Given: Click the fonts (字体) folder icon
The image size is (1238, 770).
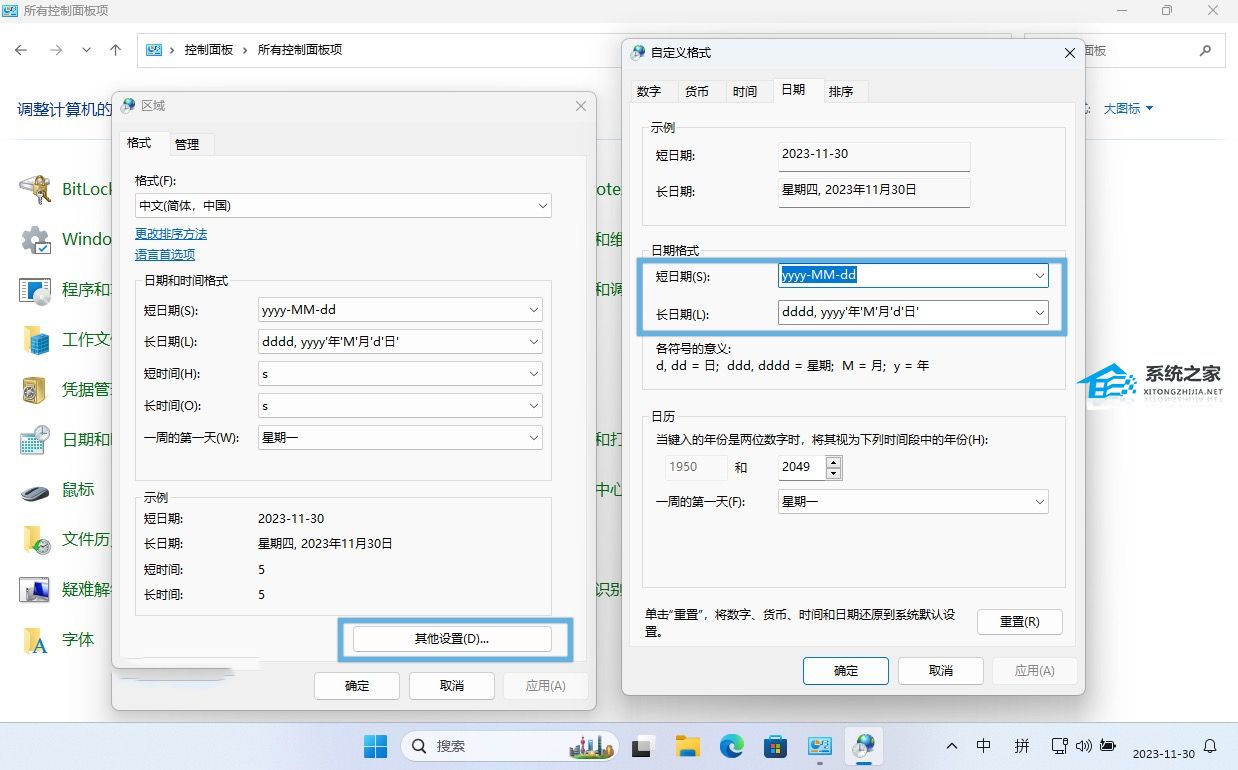Looking at the screenshot, I should tap(36, 640).
